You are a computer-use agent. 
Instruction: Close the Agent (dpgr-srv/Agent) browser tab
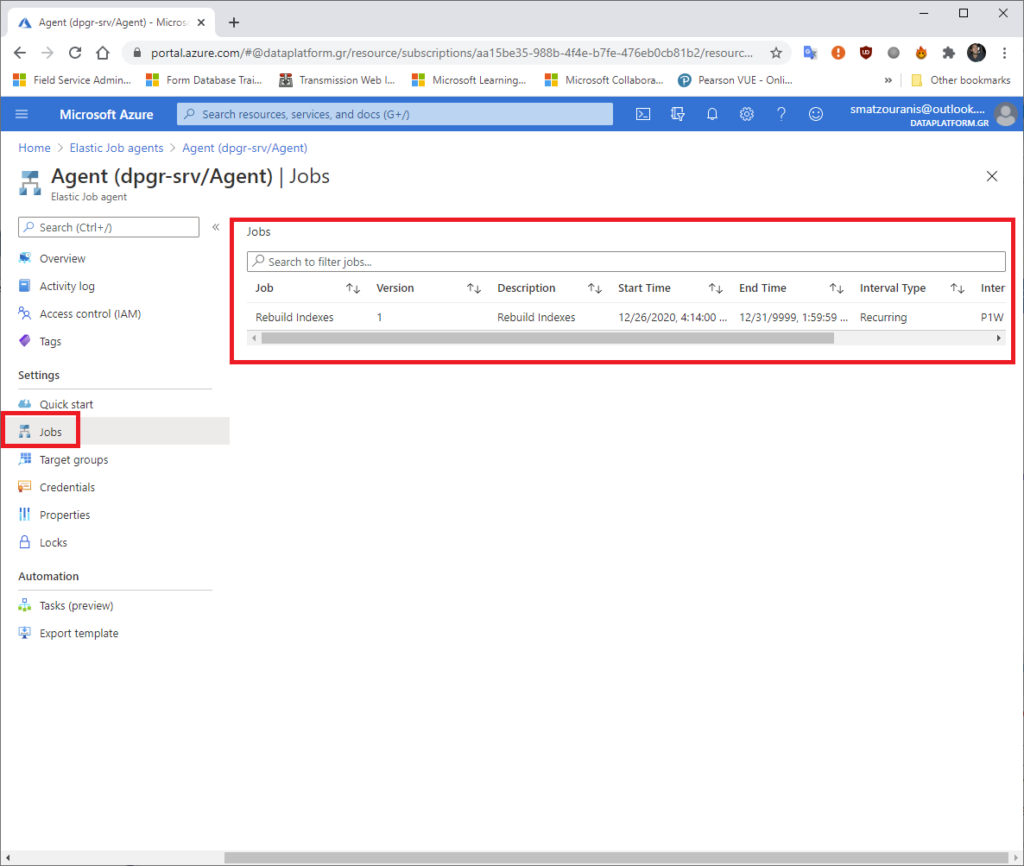pyautogui.click(x=201, y=22)
